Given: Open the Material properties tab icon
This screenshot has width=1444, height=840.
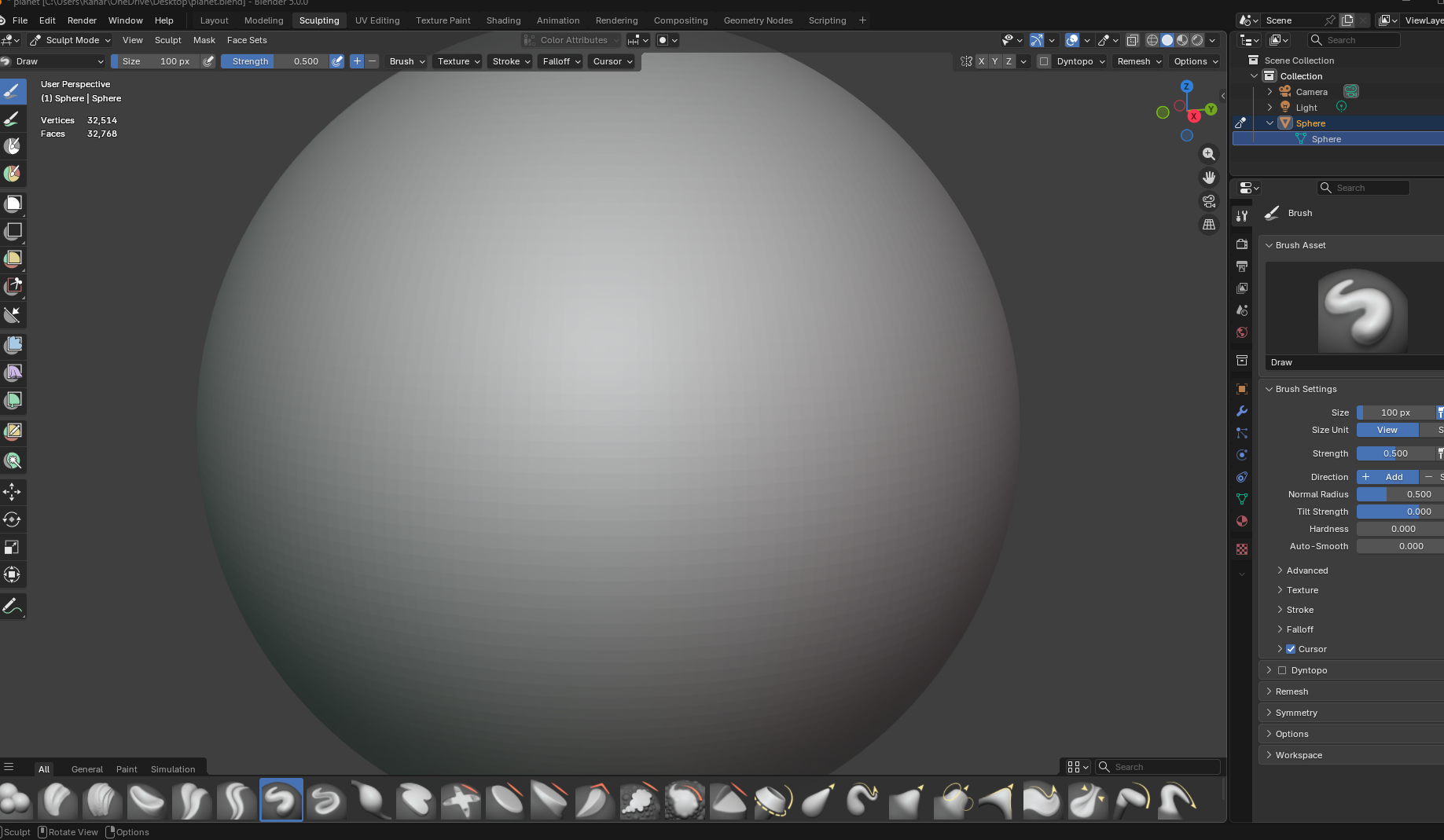Looking at the screenshot, I should point(1242,521).
